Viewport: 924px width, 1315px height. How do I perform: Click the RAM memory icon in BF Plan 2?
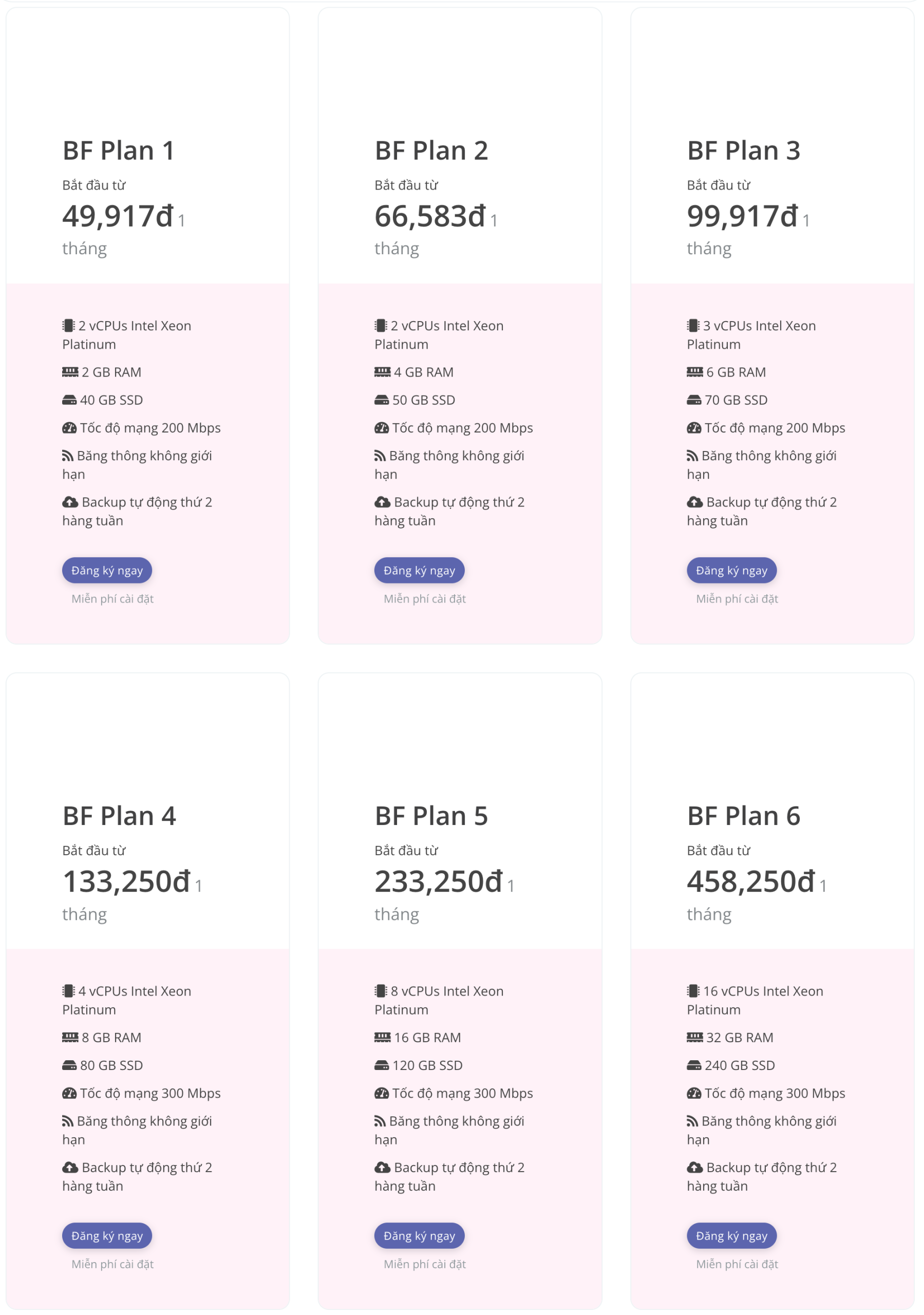tap(383, 373)
